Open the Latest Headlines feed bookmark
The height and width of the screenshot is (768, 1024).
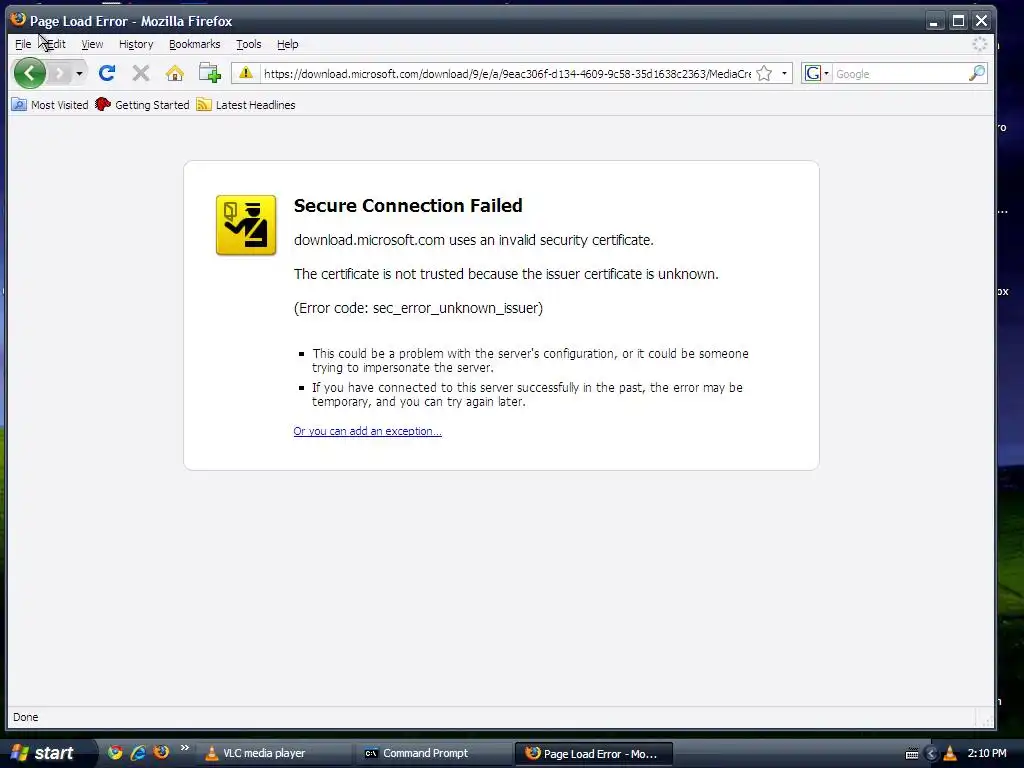click(x=246, y=104)
